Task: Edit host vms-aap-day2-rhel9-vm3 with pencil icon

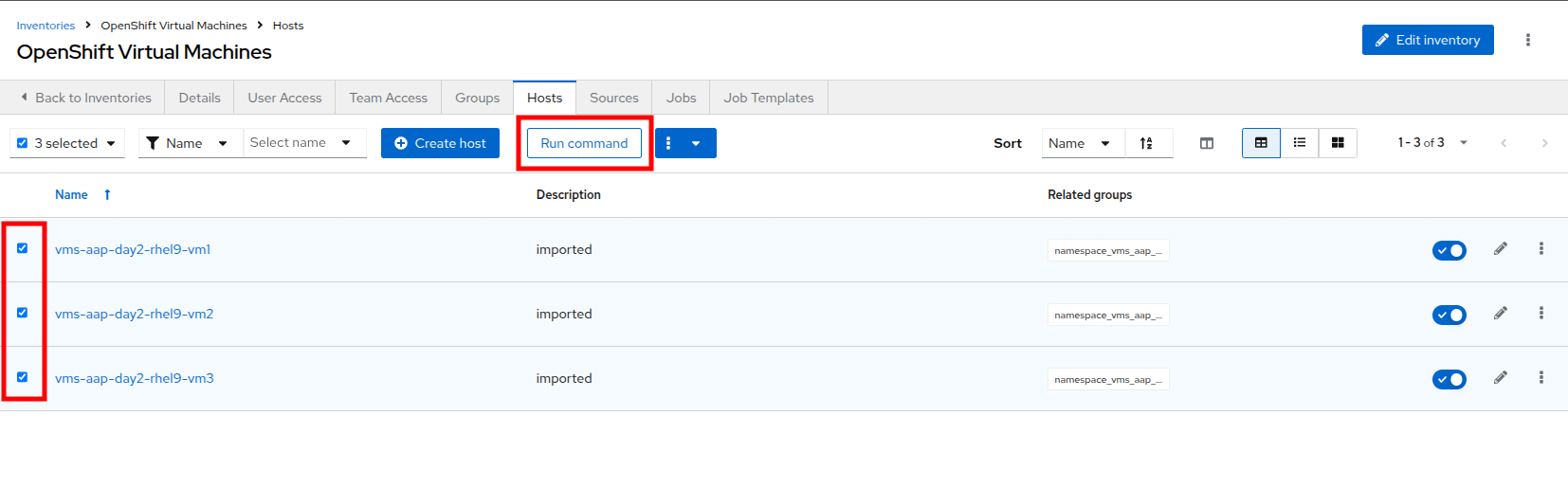Action: click(x=1500, y=378)
